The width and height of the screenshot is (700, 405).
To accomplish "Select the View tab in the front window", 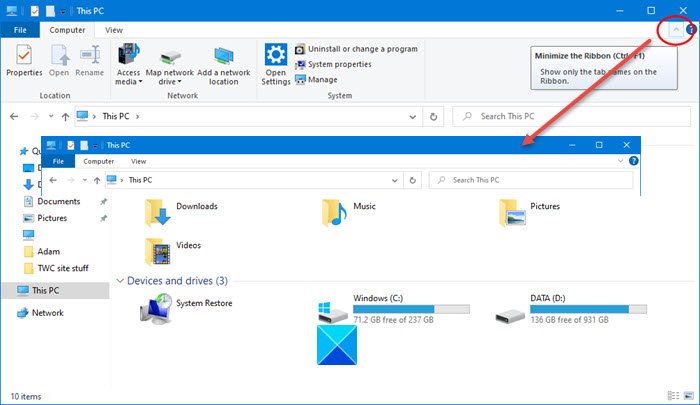I will [x=138, y=161].
